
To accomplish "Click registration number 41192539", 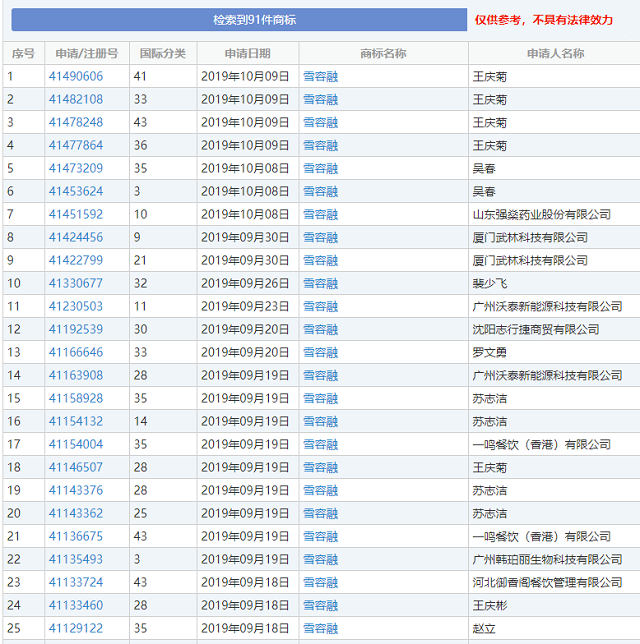I will tap(76, 329).
